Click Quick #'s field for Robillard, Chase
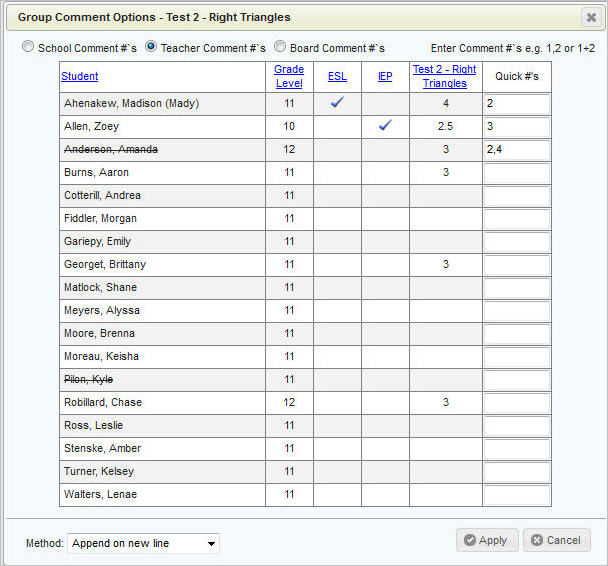This screenshot has width=608, height=566. (516, 403)
